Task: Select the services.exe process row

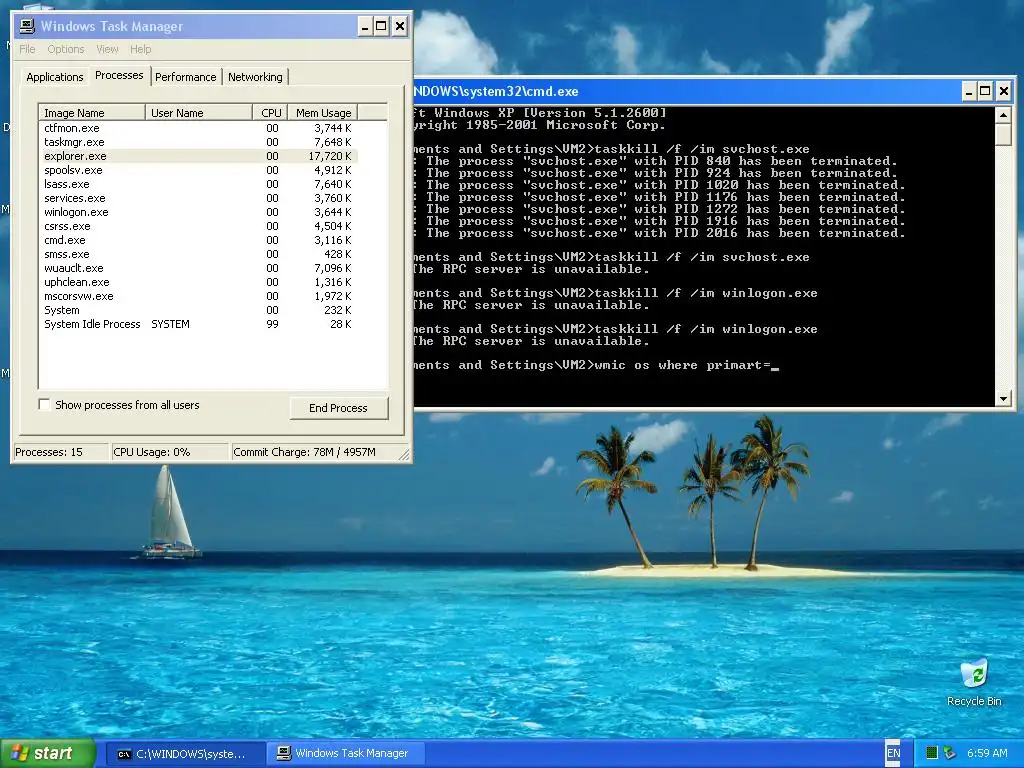Action: pyautogui.click(x=199, y=198)
